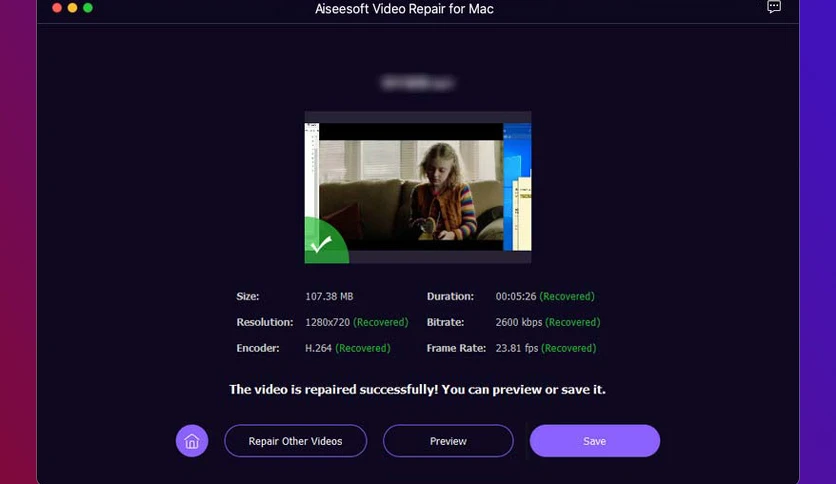This screenshot has height=484, width=836.
Task: Click the Recovered tag beside Resolution
Action: [381, 322]
